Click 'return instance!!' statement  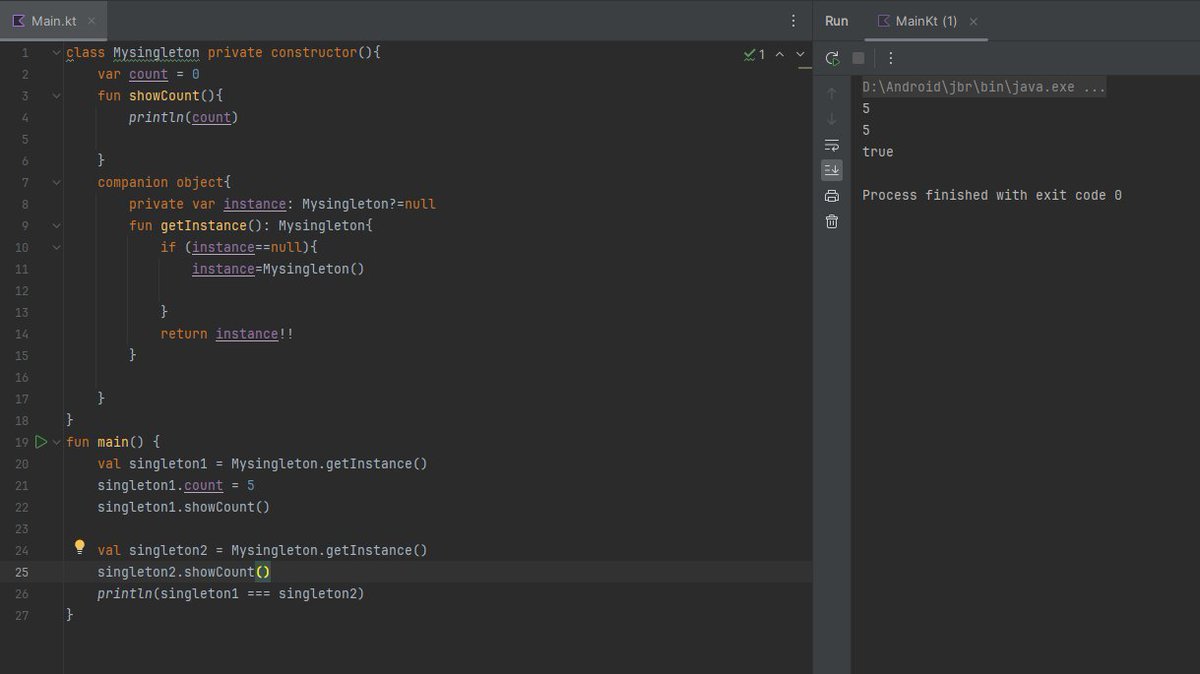227,334
